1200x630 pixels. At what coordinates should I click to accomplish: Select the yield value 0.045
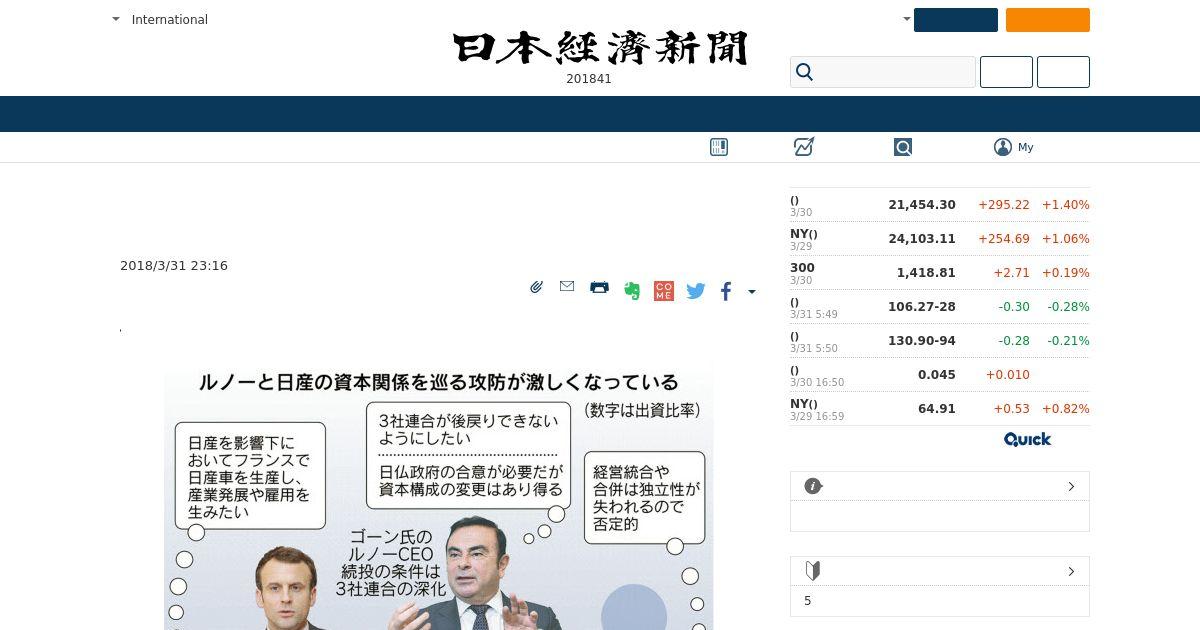click(x=937, y=375)
